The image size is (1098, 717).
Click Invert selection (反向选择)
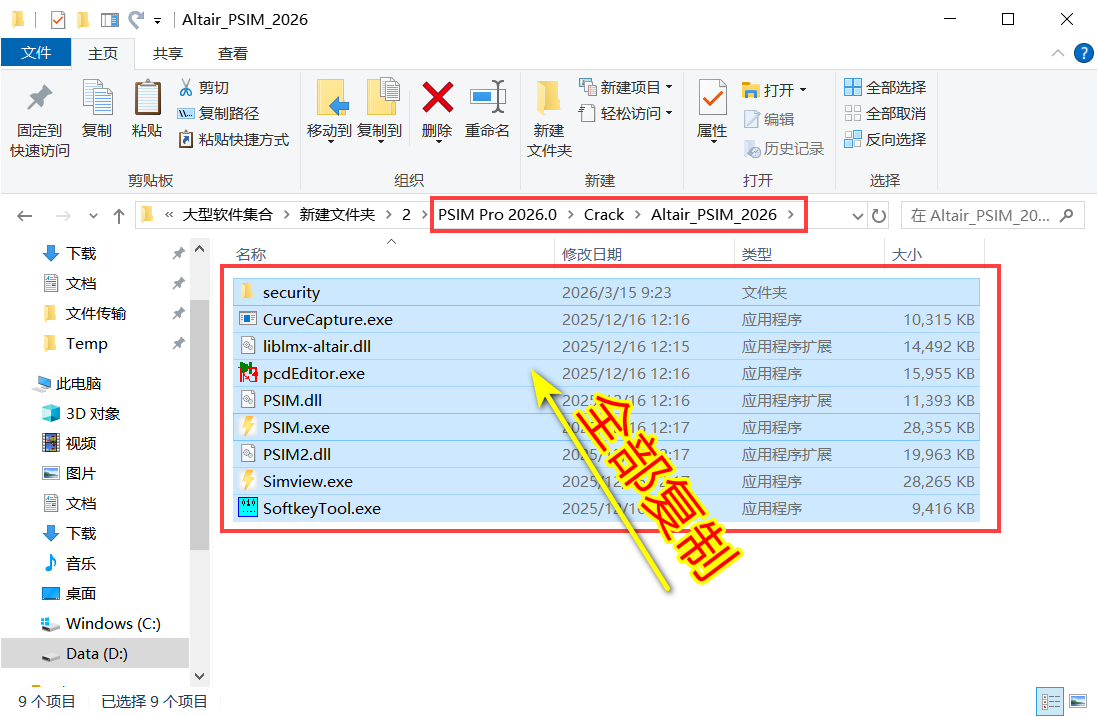[885, 139]
